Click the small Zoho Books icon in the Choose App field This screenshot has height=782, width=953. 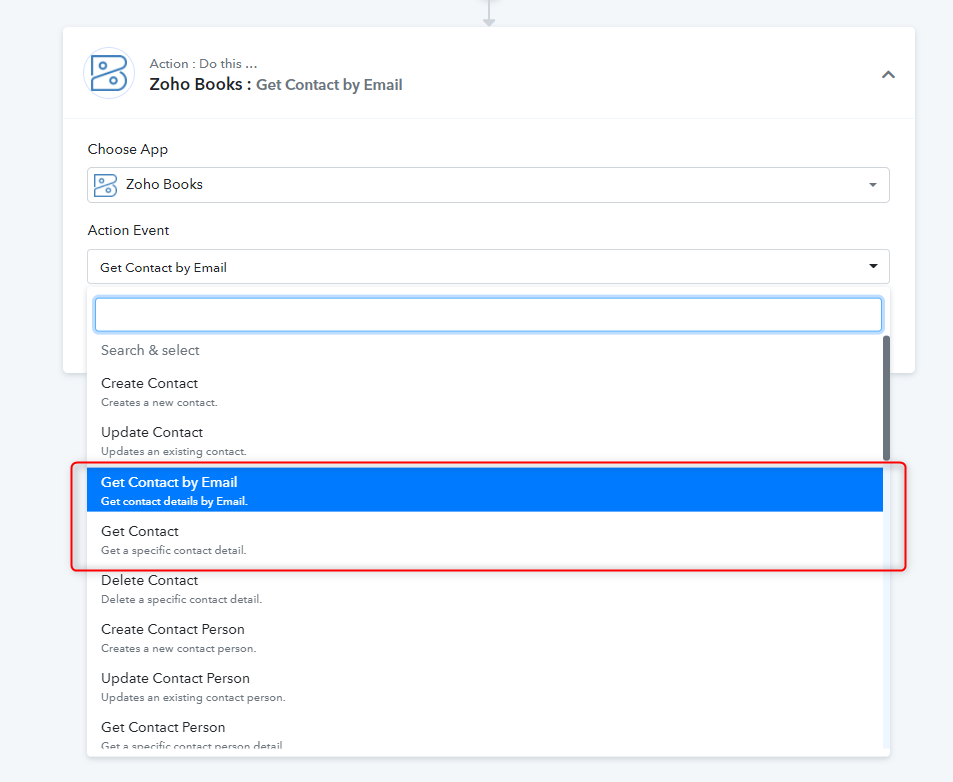click(x=105, y=185)
